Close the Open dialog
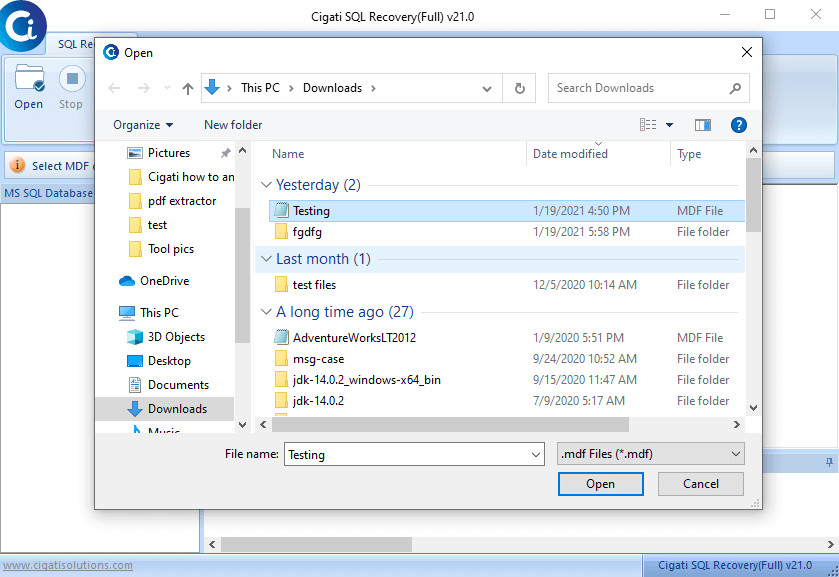The height and width of the screenshot is (577, 839). 746,52
